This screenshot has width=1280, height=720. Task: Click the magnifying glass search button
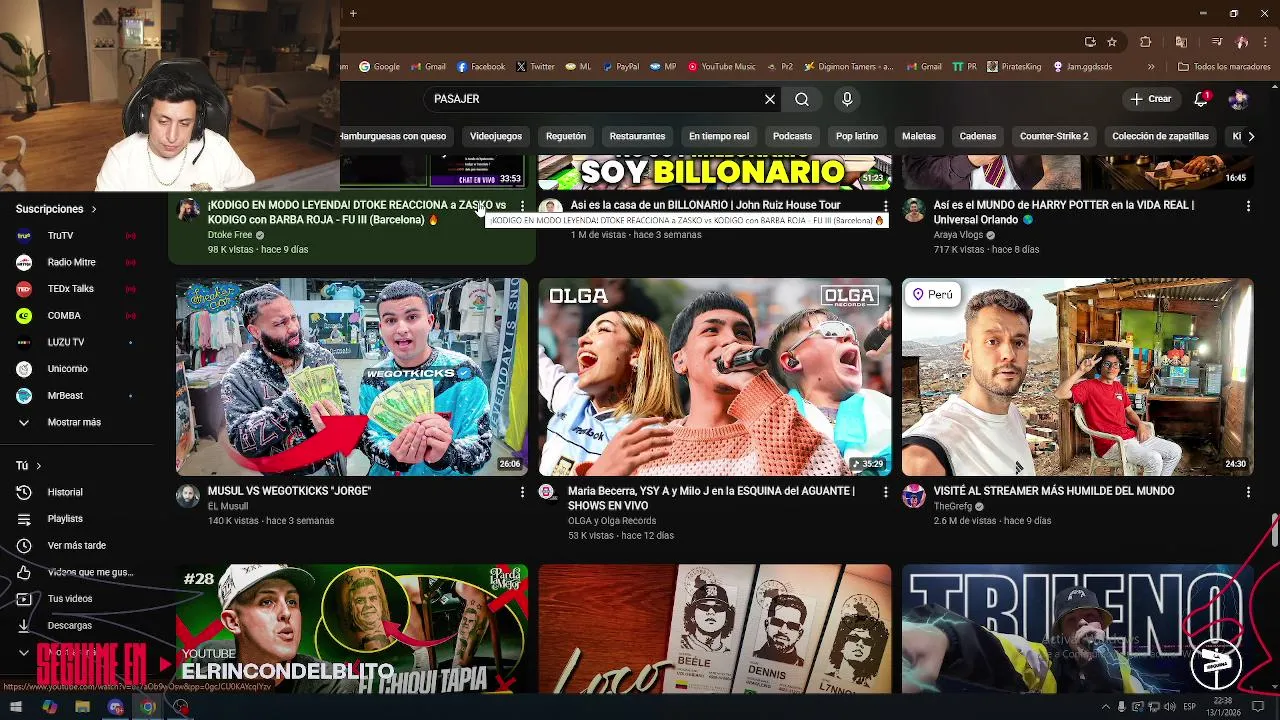tap(802, 99)
